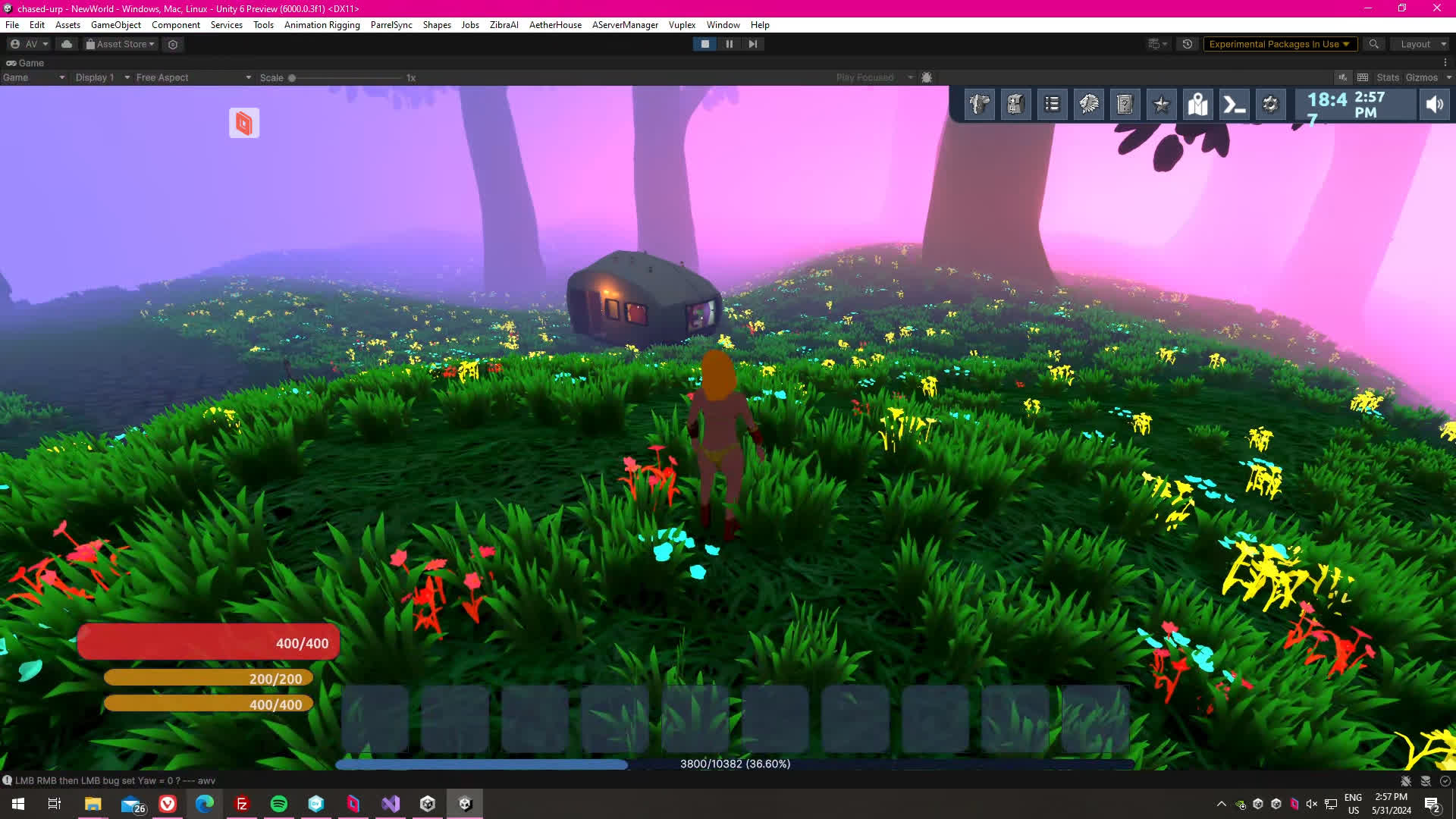This screenshot has width=1456, height=819.
Task: Toggle Mute Audio in Game view toolbar
Action: (x=1343, y=77)
